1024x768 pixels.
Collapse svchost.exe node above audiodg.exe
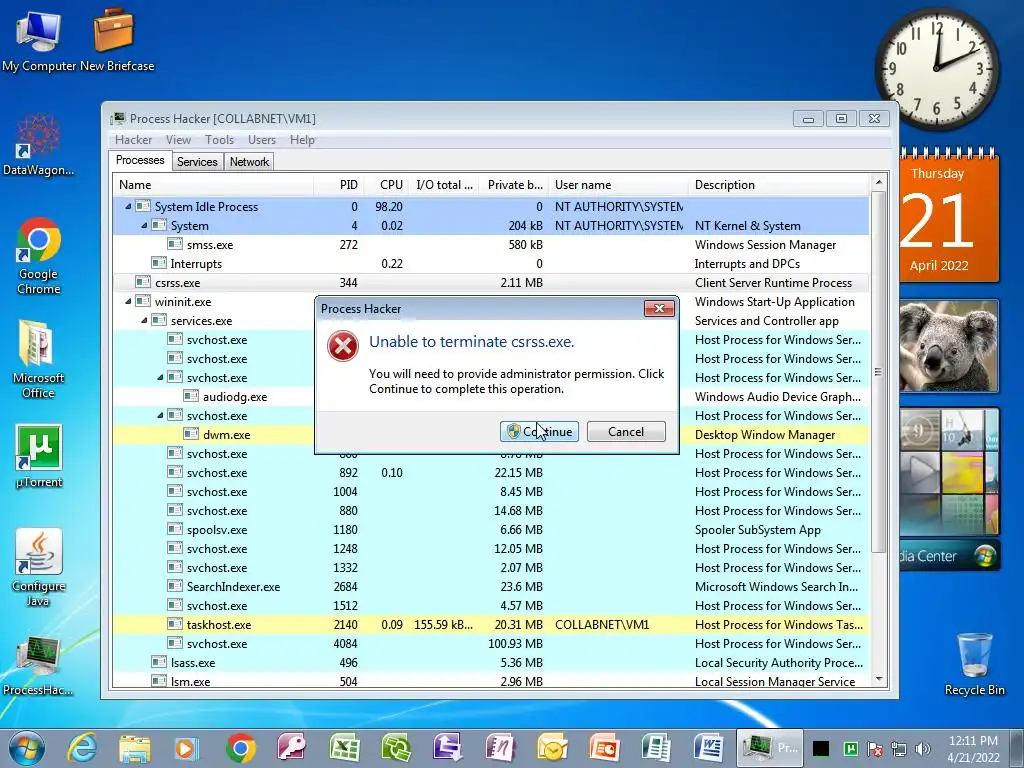click(x=160, y=377)
